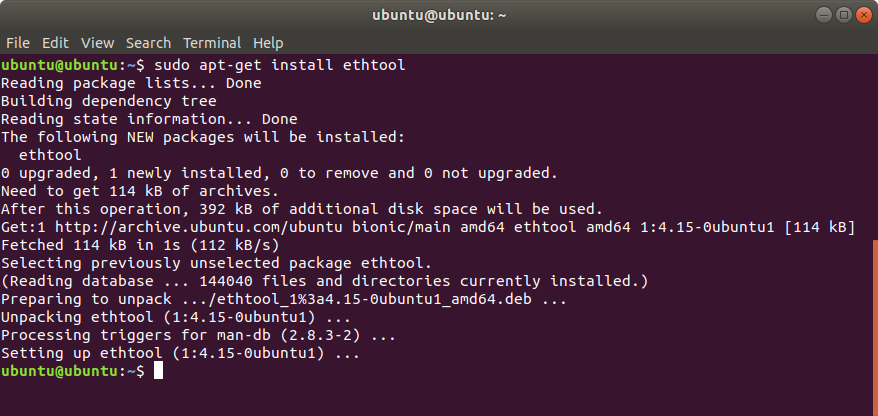The image size is (878, 416).
Task: Click the 'Processing triggers for man-db' line
Action: tap(199, 335)
